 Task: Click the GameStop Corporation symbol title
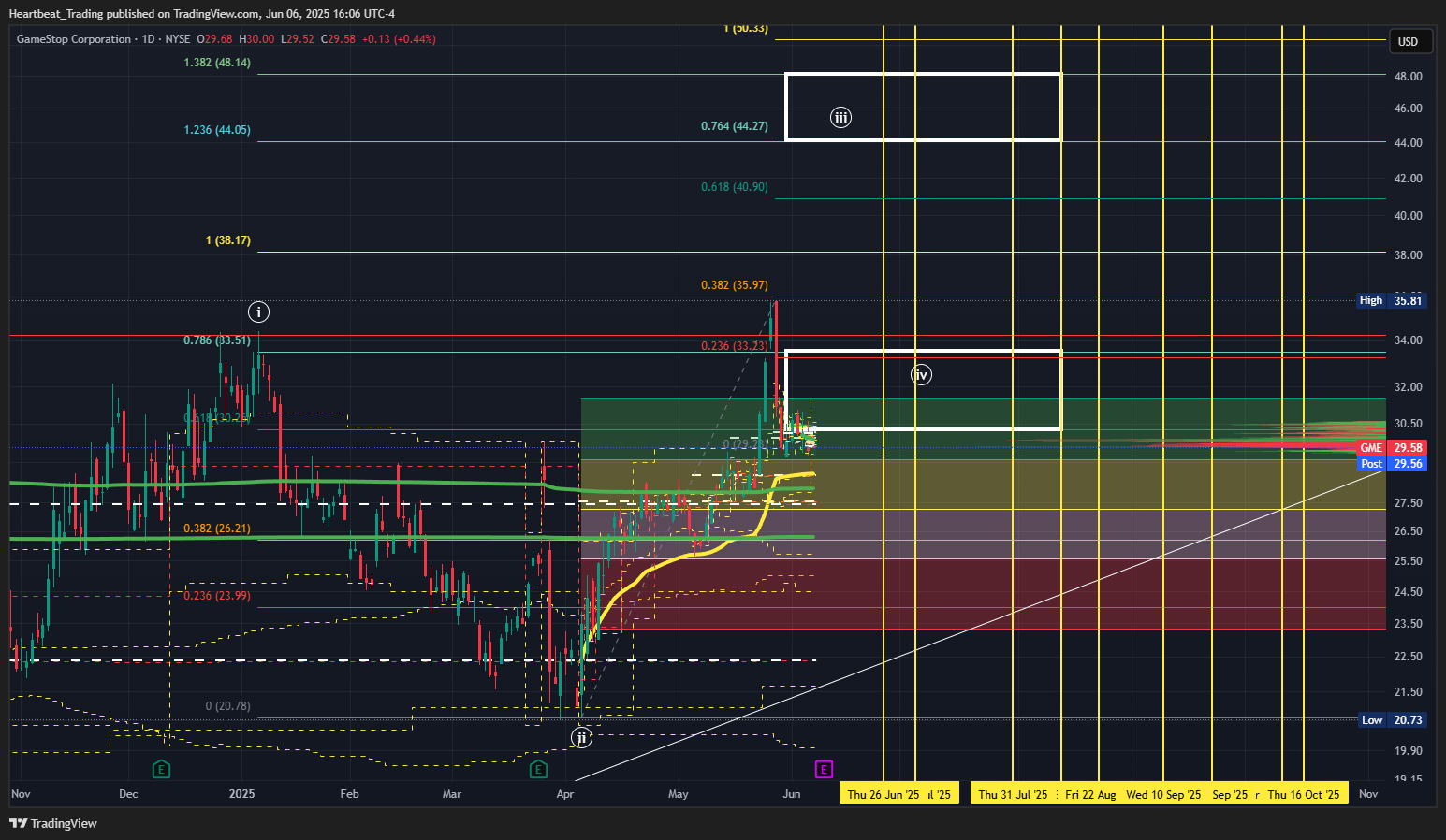74,39
